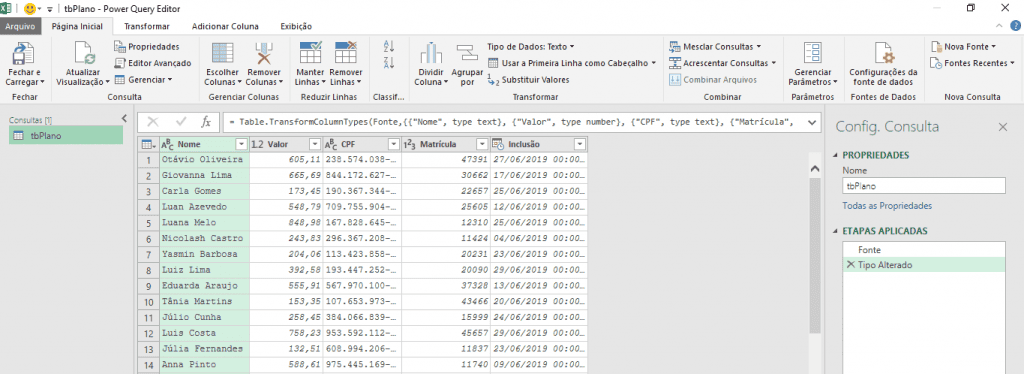Click the ABC type icon of Nome column

pyautogui.click(x=167, y=144)
